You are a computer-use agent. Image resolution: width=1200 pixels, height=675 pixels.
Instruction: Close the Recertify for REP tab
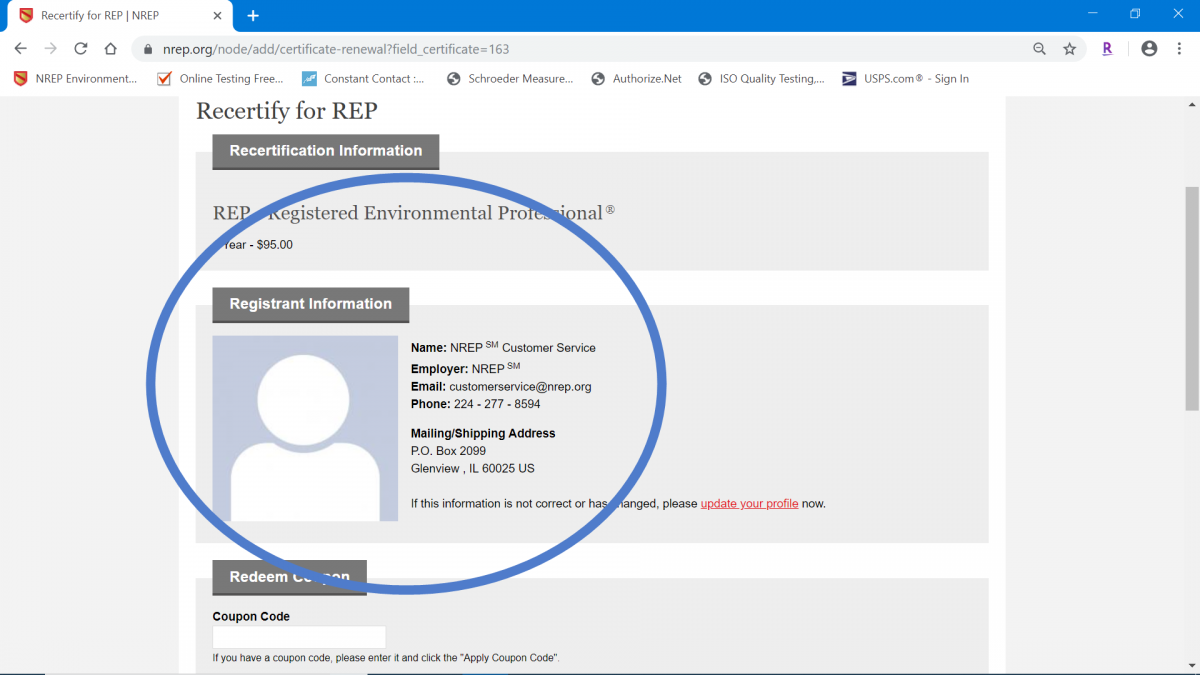point(218,15)
